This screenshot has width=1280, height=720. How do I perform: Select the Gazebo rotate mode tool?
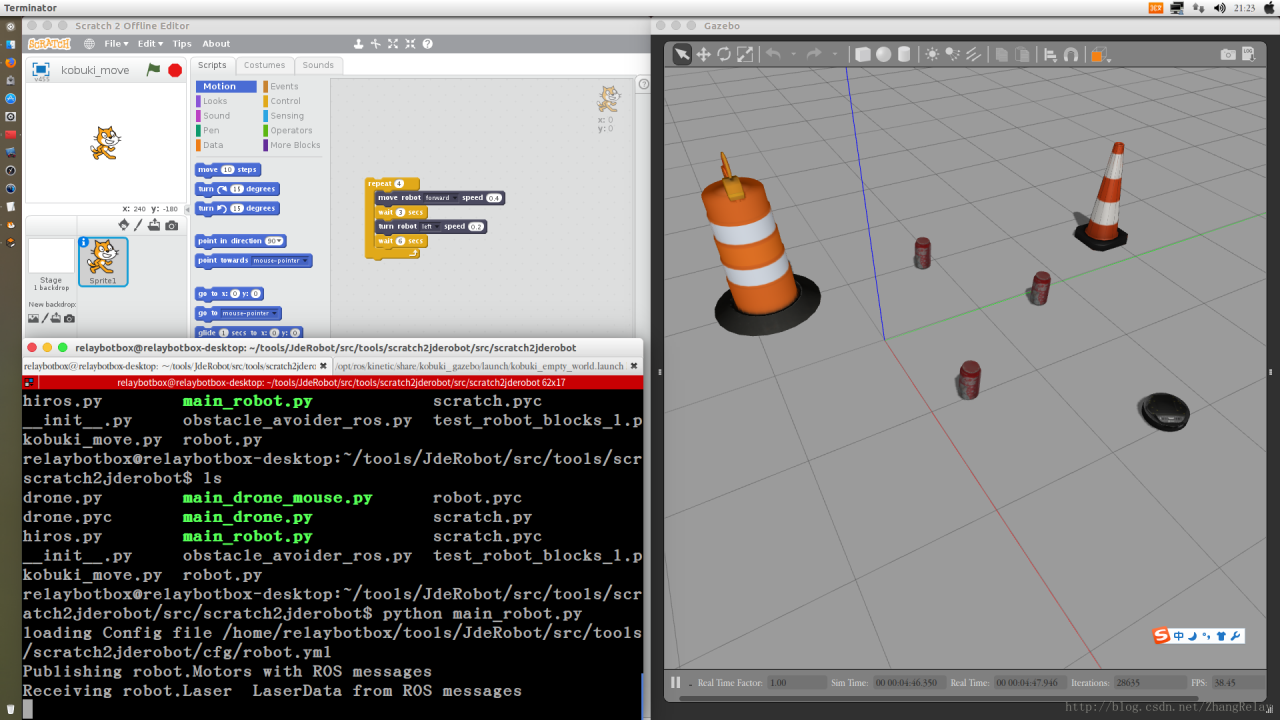point(724,54)
